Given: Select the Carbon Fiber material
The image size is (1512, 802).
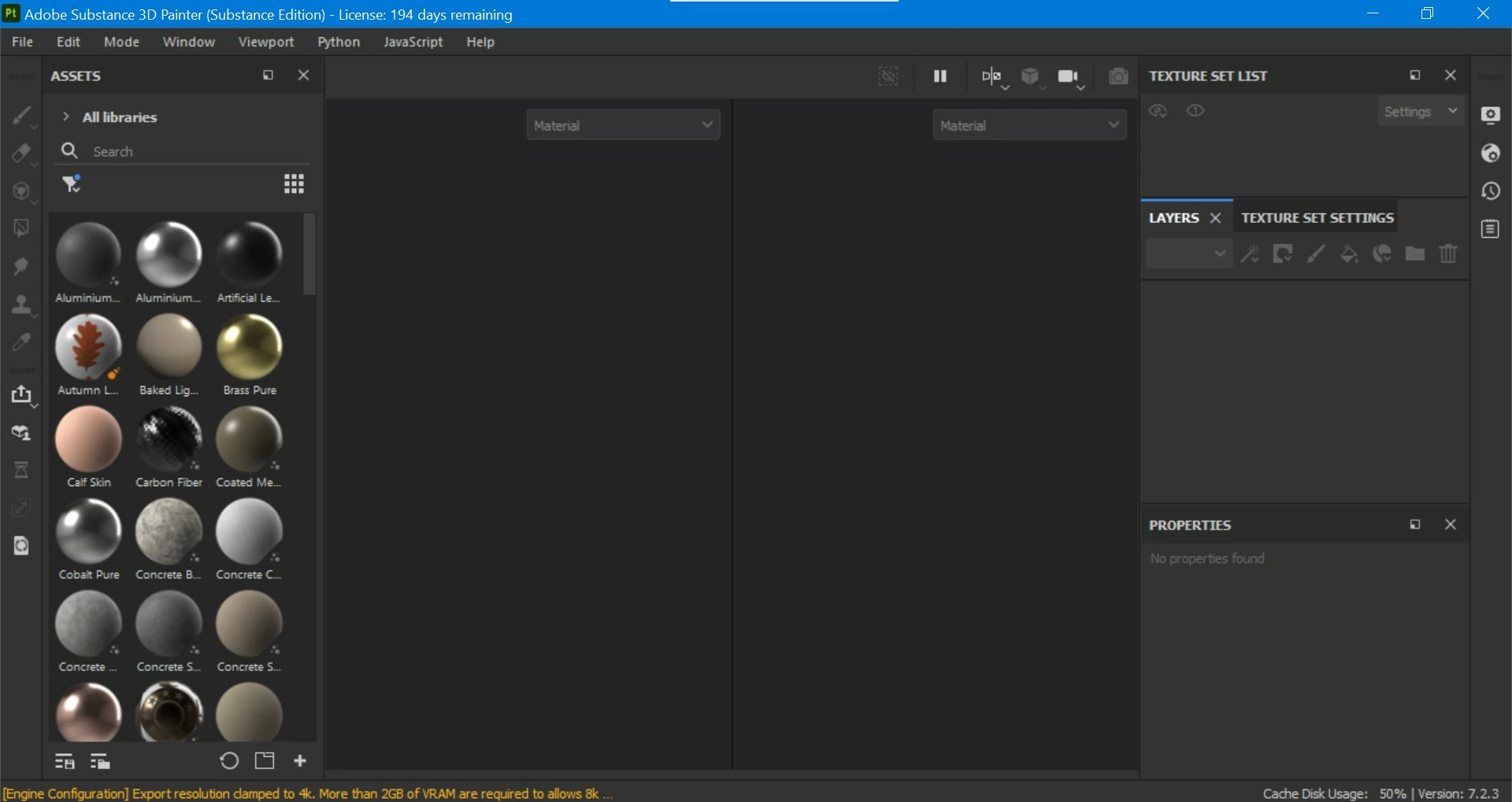Looking at the screenshot, I should (x=169, y=447).
